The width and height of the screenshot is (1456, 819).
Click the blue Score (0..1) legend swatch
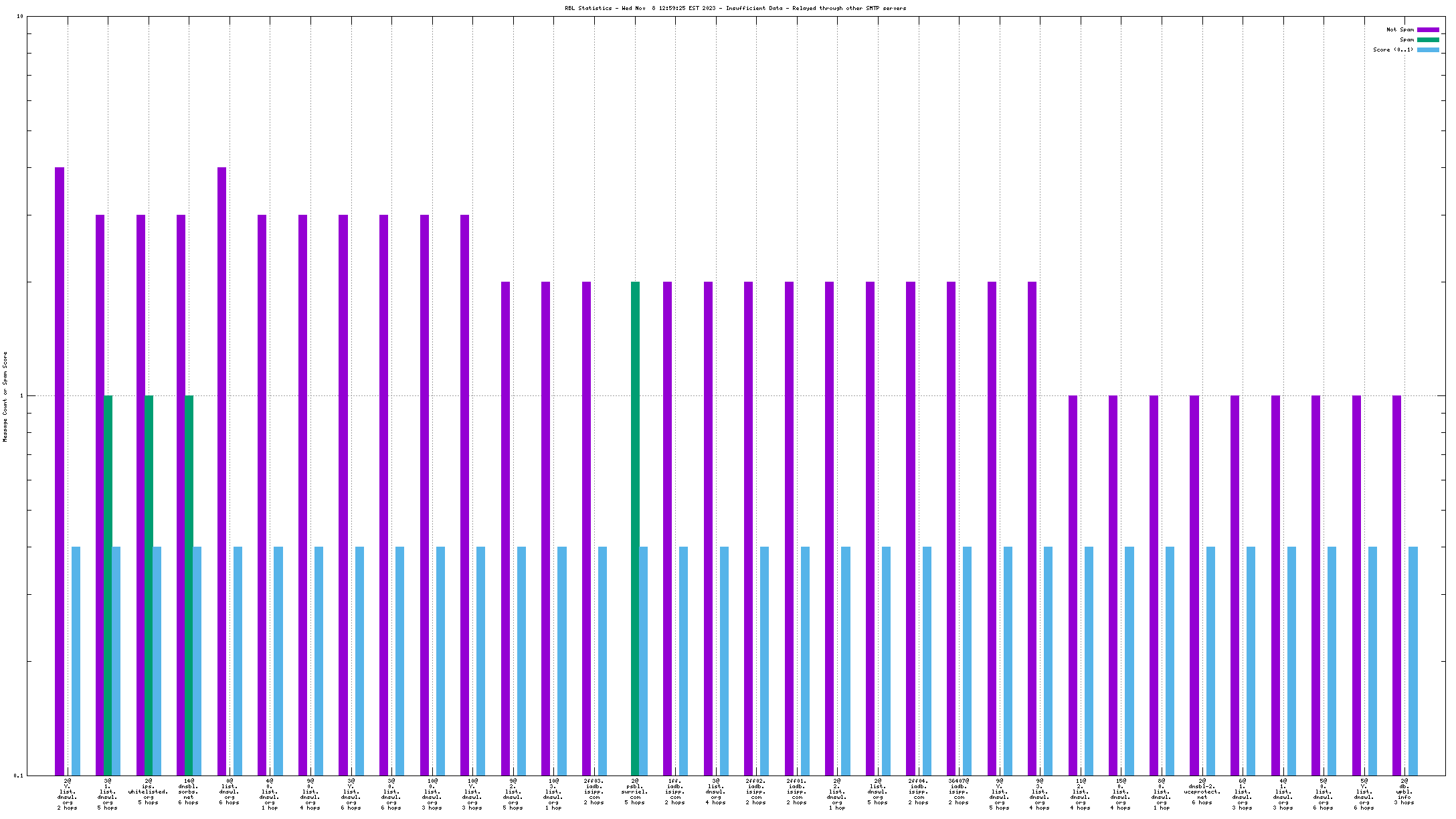[x=1428, y=50]
